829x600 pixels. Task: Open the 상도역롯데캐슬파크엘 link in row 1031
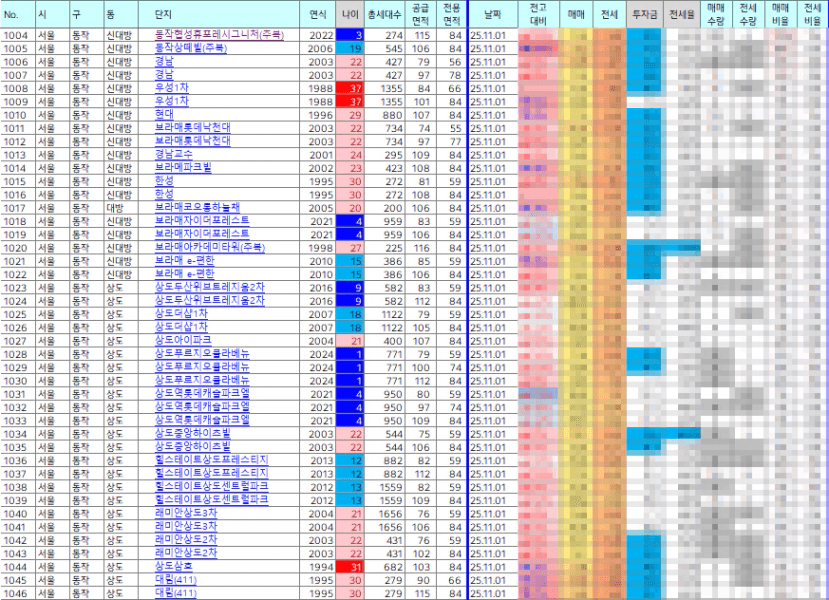202,393
